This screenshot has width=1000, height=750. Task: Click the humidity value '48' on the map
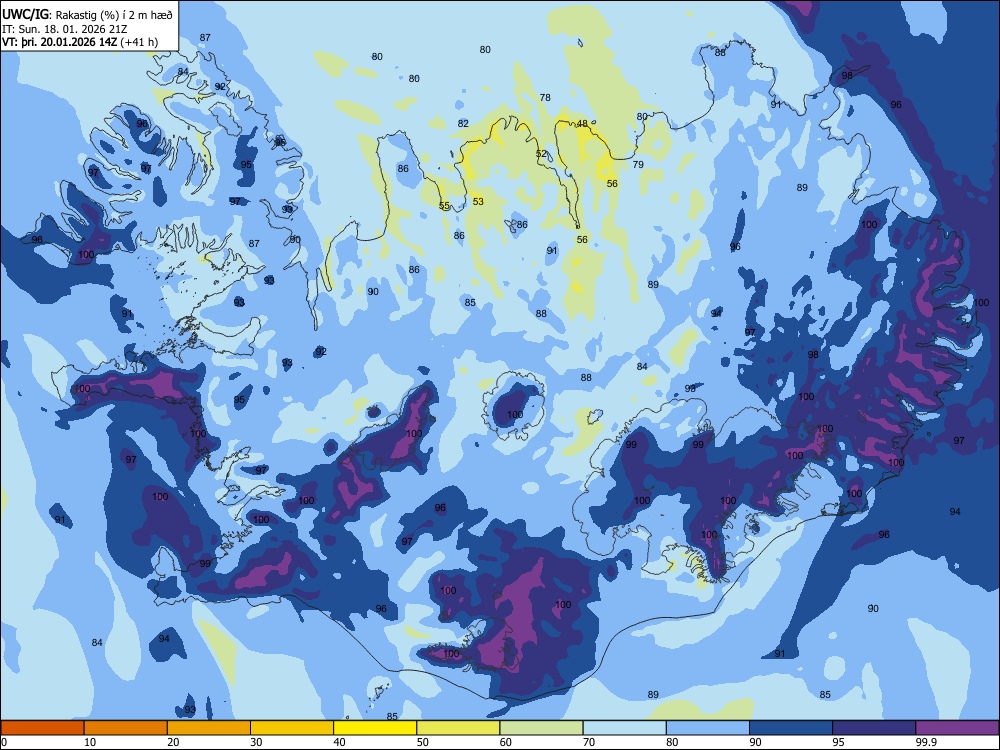click(582, 124)
